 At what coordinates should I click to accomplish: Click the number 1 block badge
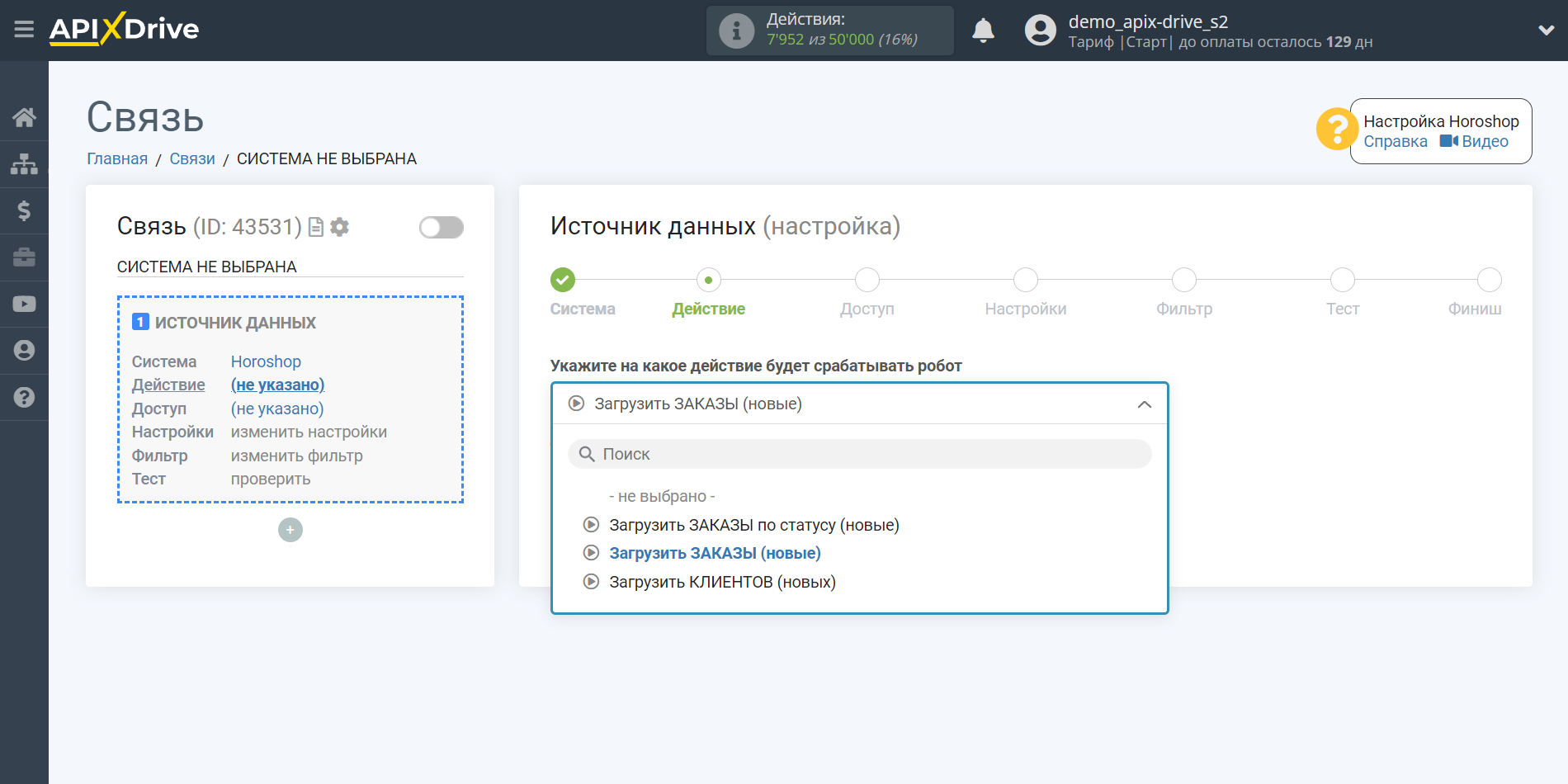(x=141, y=322)
